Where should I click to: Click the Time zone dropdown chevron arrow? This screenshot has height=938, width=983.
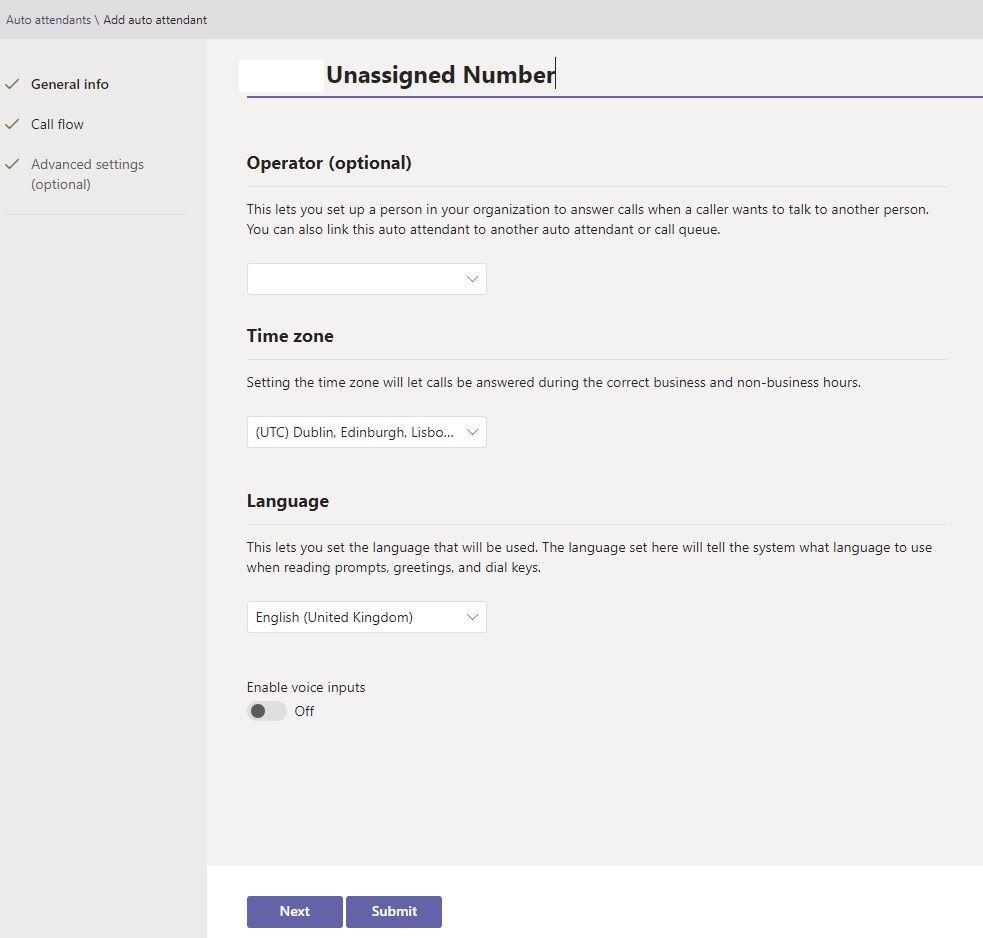tap(472, 432)
